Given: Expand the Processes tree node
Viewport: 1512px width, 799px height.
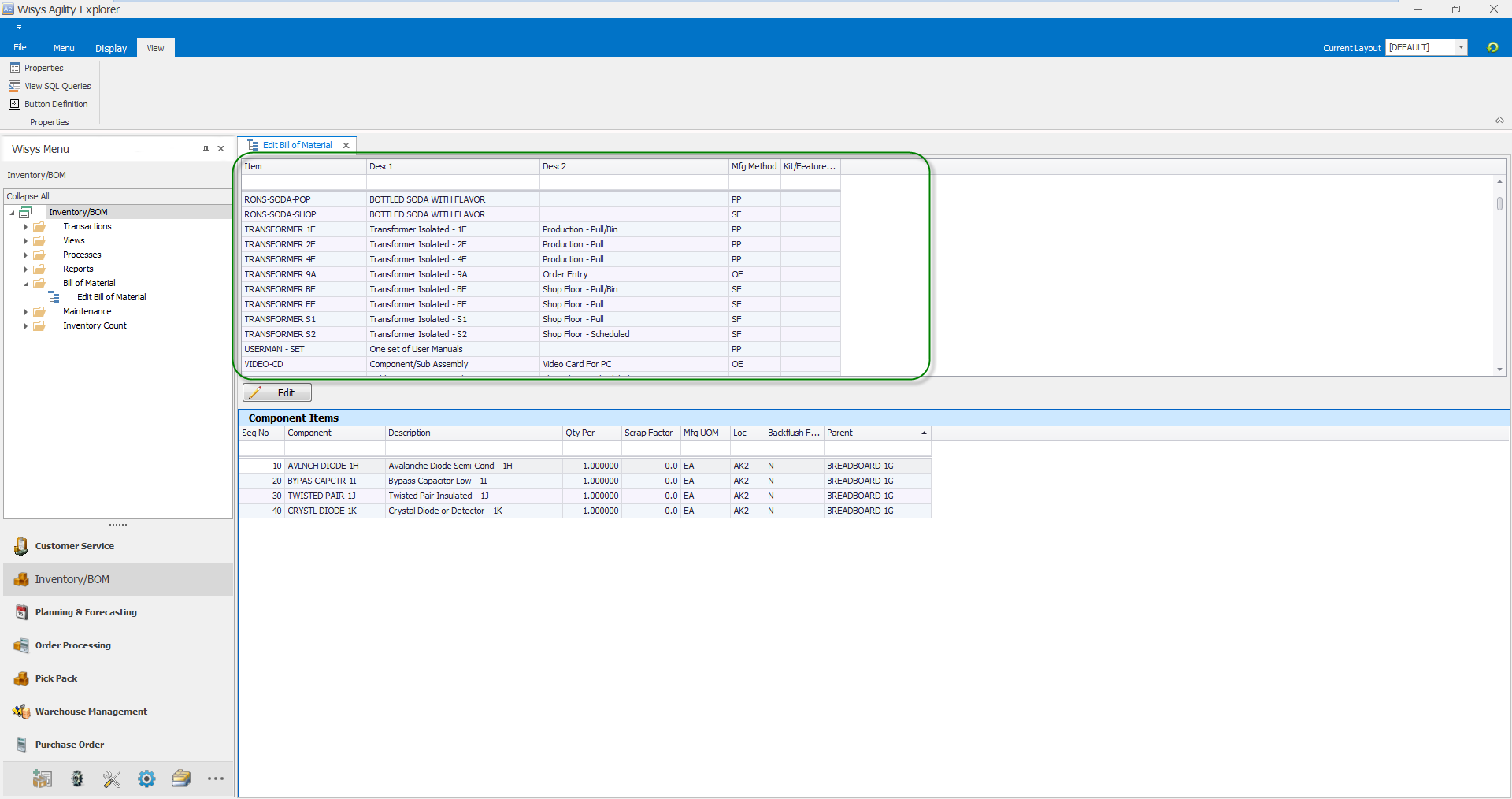Looking at the screenshot, I should (x=26, y=255).
